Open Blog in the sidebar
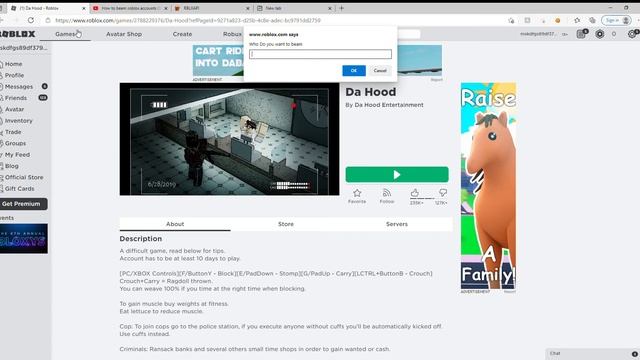Viewport: 640px width, 360px height. [11, 166]
